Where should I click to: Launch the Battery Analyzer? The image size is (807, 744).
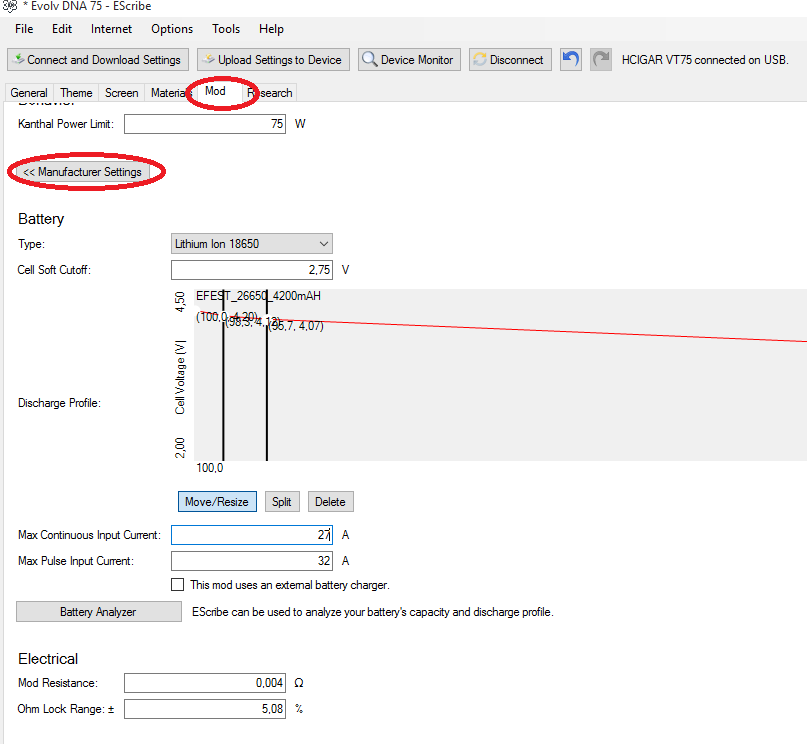point(98,612)
